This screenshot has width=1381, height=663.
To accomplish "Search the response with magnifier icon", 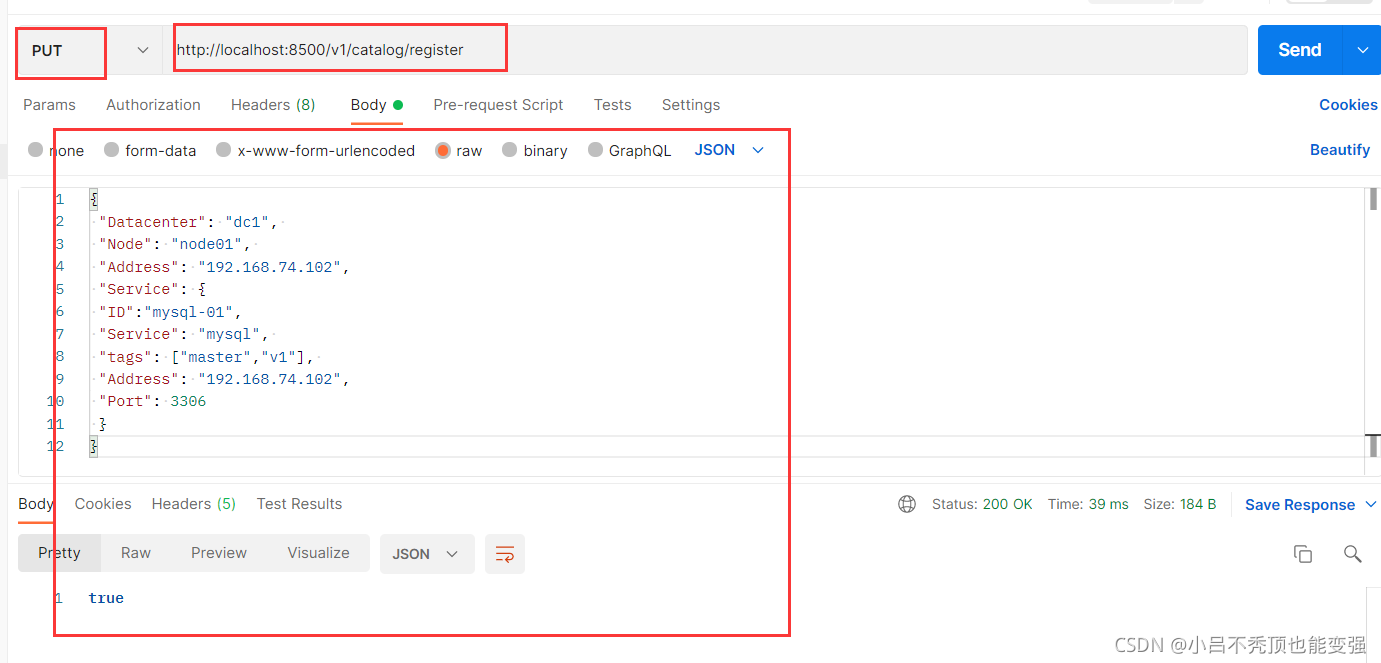I will [x=1353, y=554].
